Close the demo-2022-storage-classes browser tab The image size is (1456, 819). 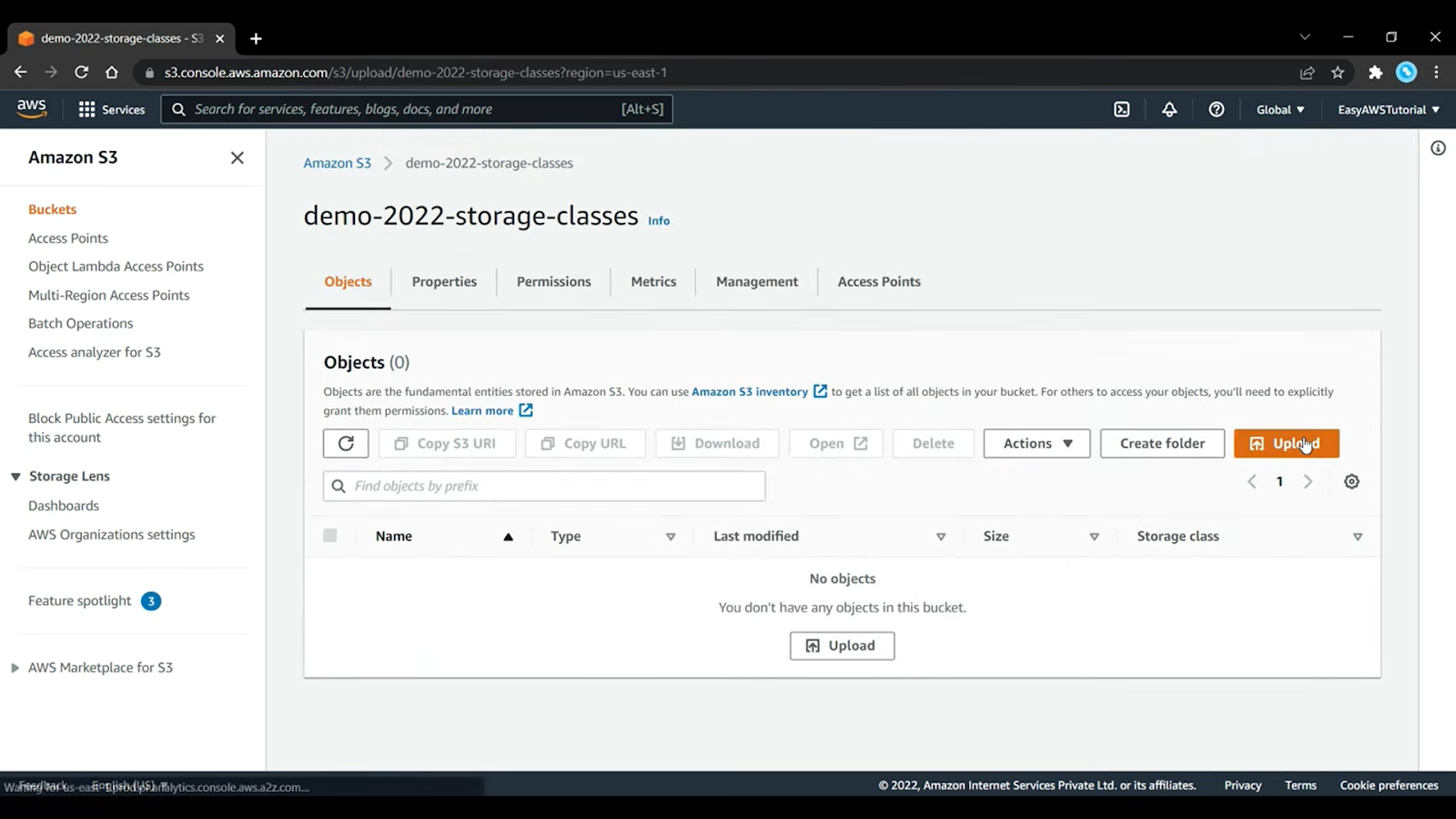[x=219, y=38]
